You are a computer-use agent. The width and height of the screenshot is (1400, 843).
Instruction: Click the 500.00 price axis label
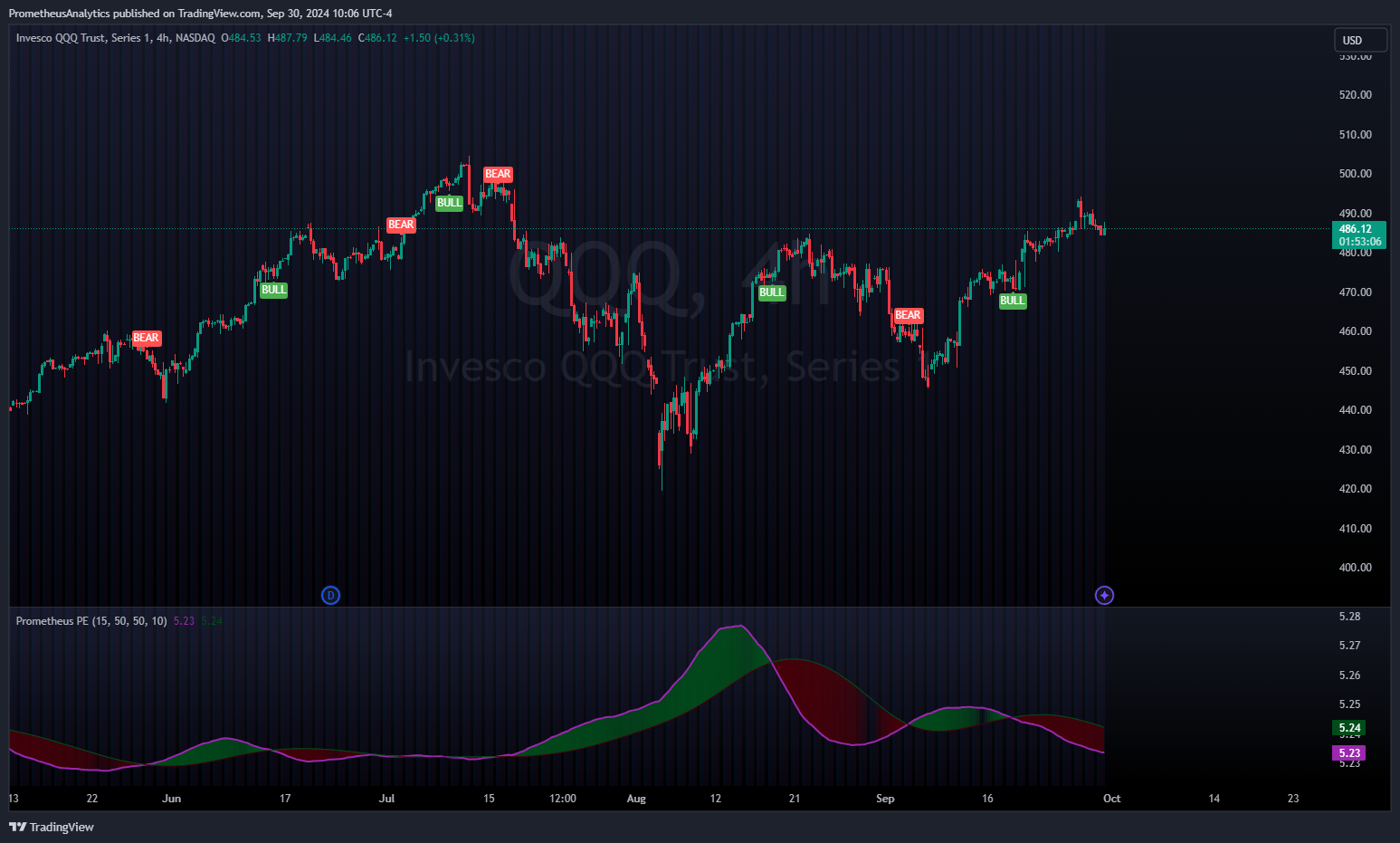(x=1355, y=174)
